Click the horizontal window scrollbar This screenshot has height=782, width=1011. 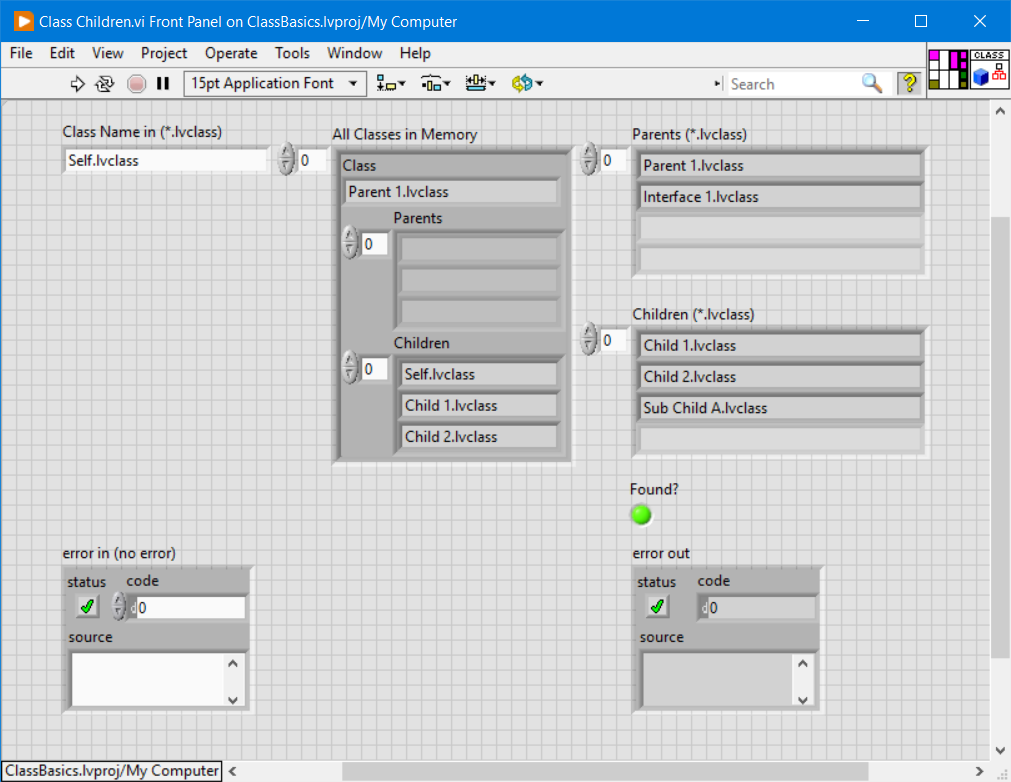pyautogui.click(x=605, y=772)
